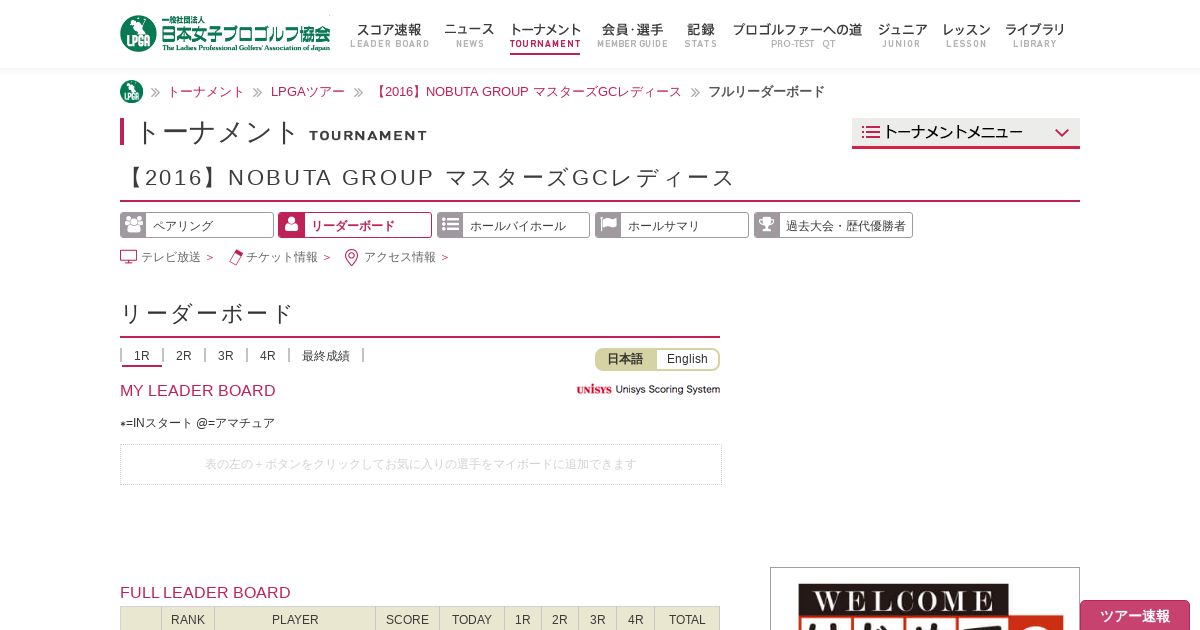The image size is (1200, 630).
Task: Click the trophy icon for 過去大会・歴代優勝者
Action: pyautogui.click(x=767, y=225)
